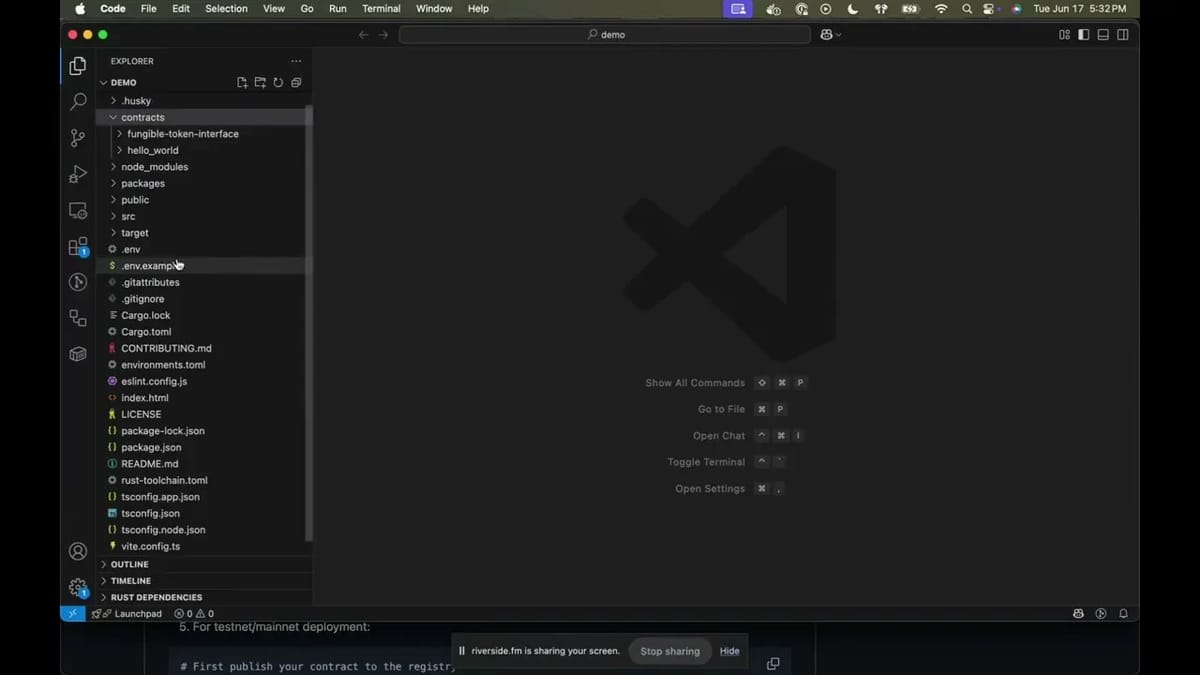
Task: Open the Copilot chat dropdown in title bar
Action: pyautogui.click(x=831, y=34)
